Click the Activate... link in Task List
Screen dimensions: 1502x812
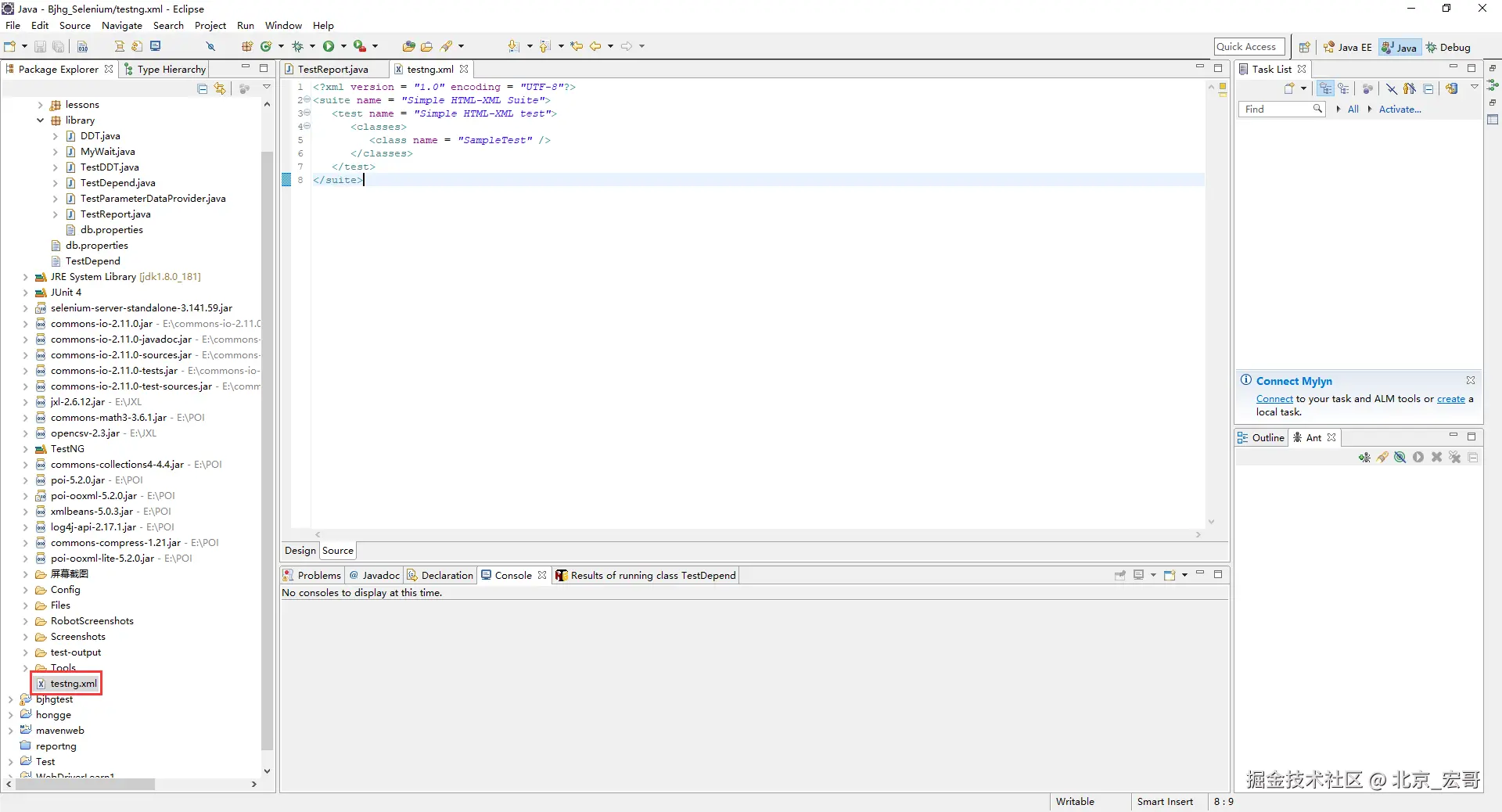[x=1400, y=110]
